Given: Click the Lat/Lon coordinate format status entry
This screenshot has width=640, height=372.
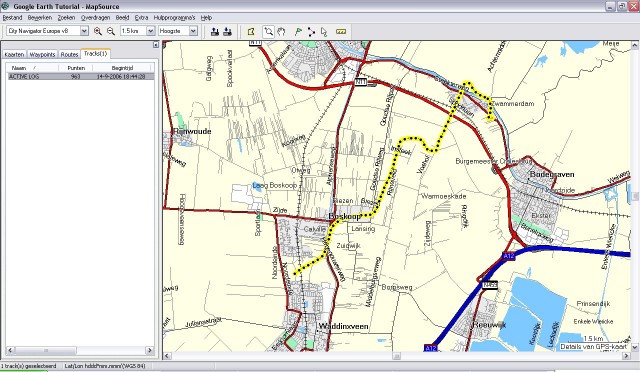Looking at the screenshot, I should pos(105,366).
